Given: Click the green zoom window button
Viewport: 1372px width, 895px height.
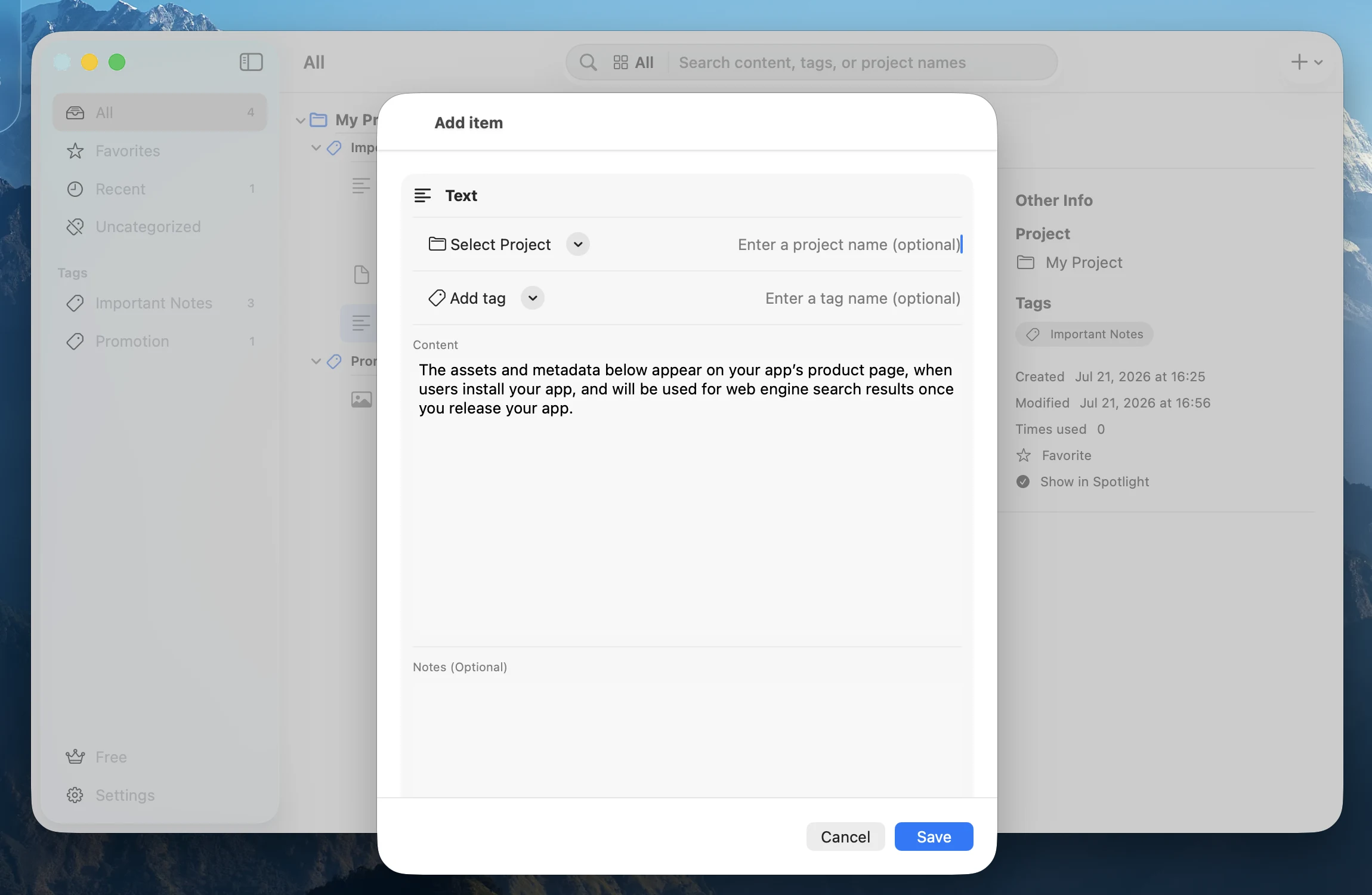Looking at the screenshot, I should (x=117, y=62).
